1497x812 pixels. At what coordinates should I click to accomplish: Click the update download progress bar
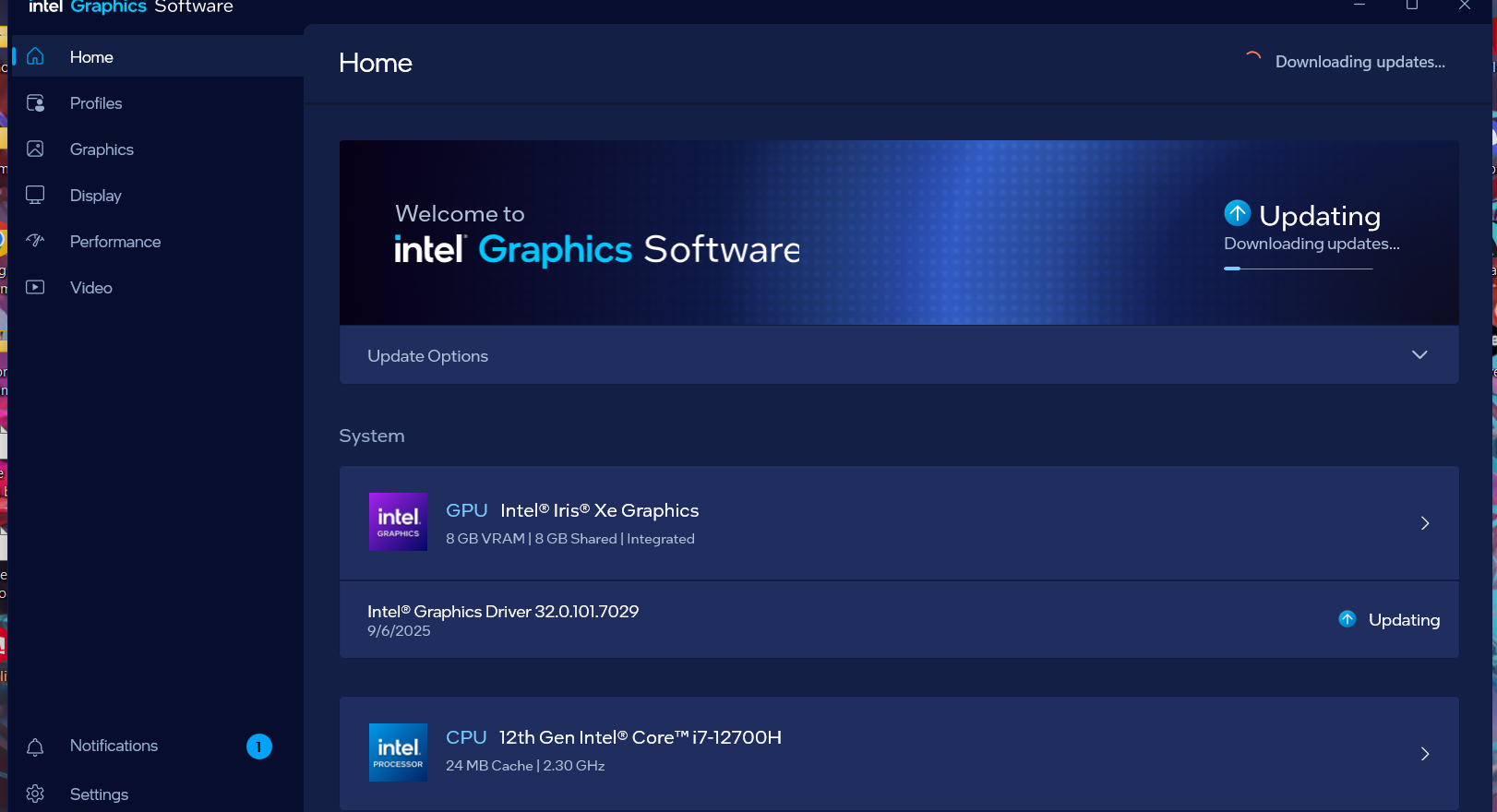1298,269
